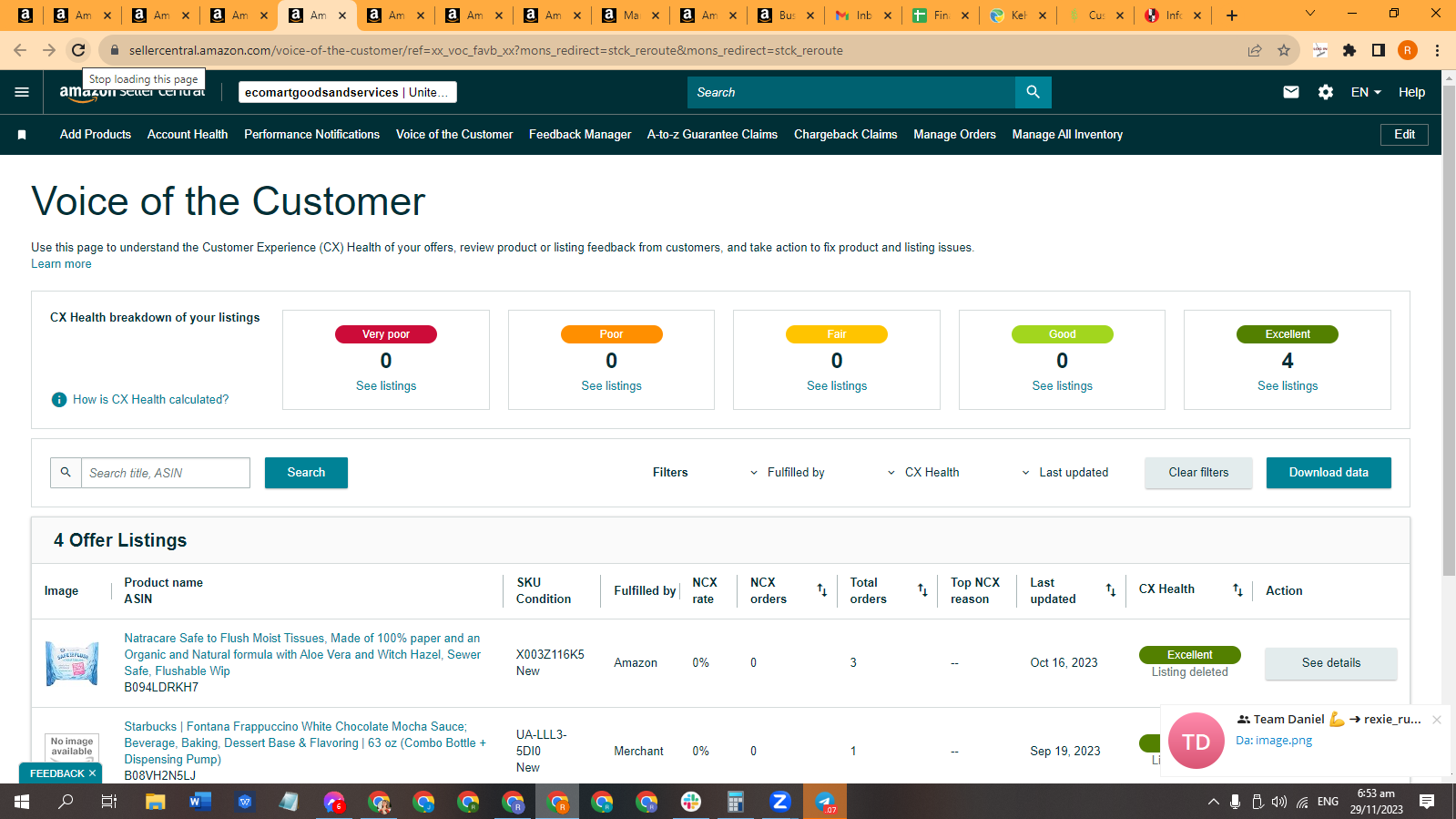
Task: Open Zoom from the taskbar
Action: [779, 802]
